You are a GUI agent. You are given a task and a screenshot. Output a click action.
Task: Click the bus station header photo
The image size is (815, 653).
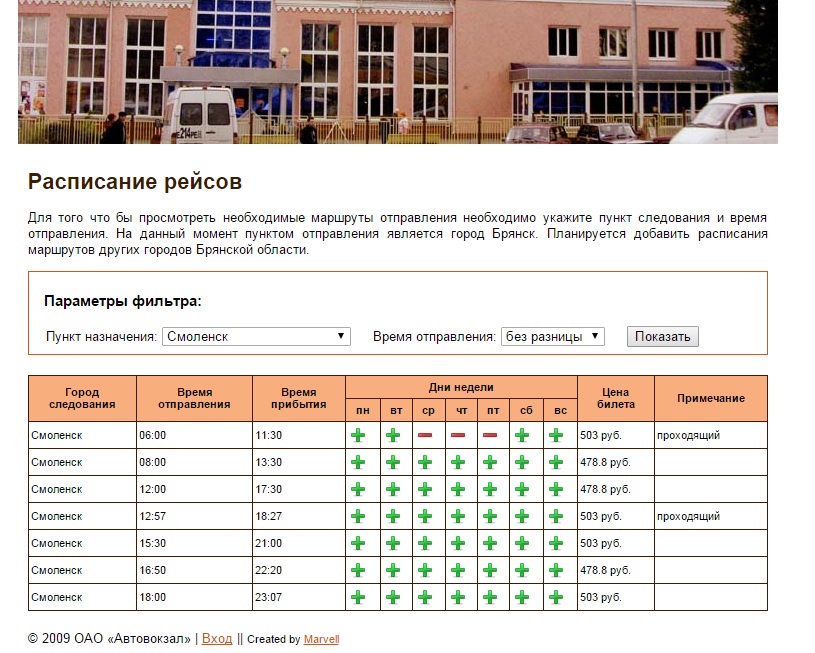click(398, 72)
